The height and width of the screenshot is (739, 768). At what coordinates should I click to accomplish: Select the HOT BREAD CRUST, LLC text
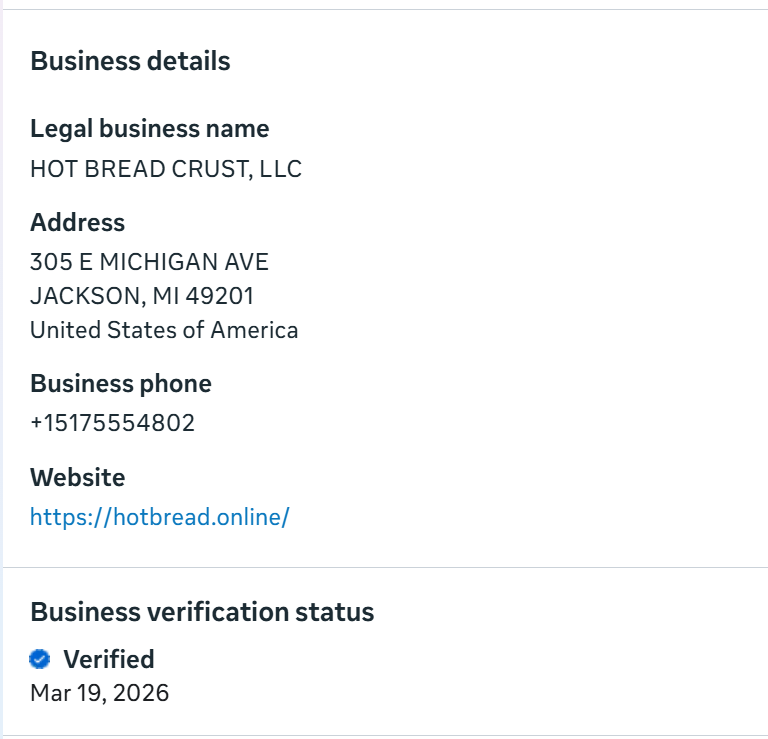pos(165,169)
